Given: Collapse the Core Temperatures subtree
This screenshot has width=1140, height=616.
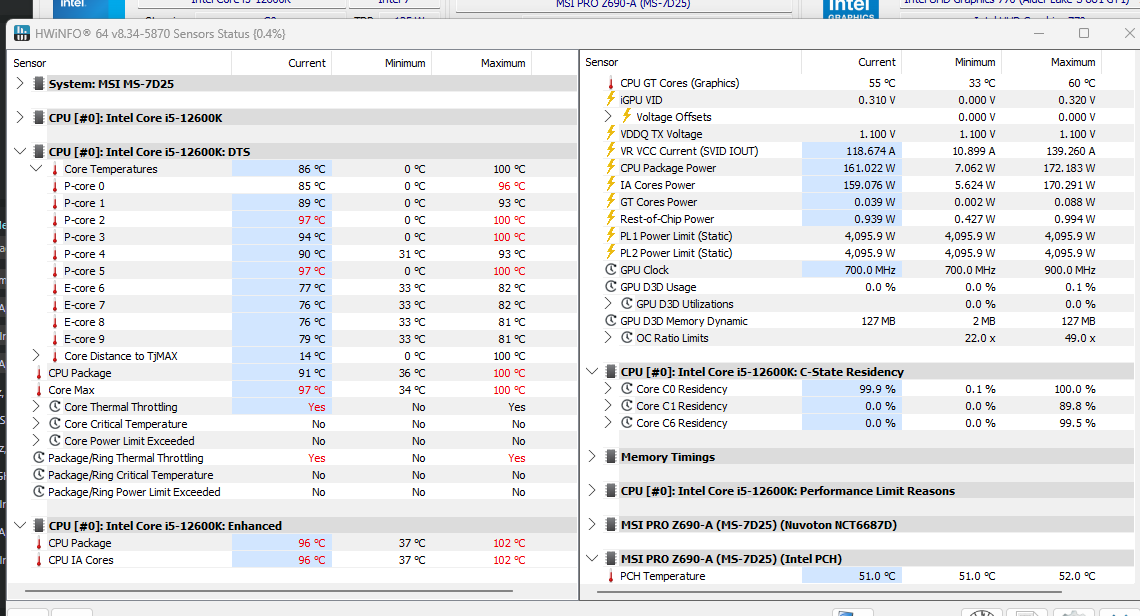Looking at the screenshot, I should pos(36,169).
